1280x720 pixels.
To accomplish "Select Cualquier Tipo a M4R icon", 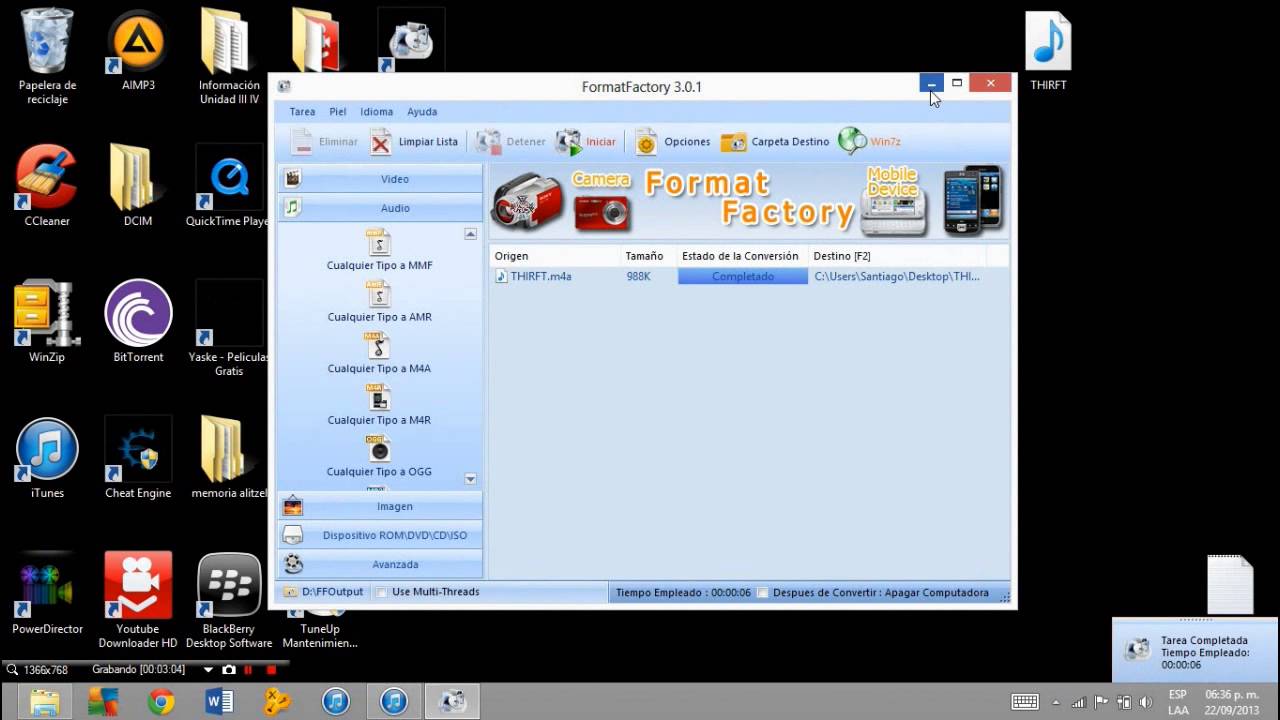I will coord(379,397).
